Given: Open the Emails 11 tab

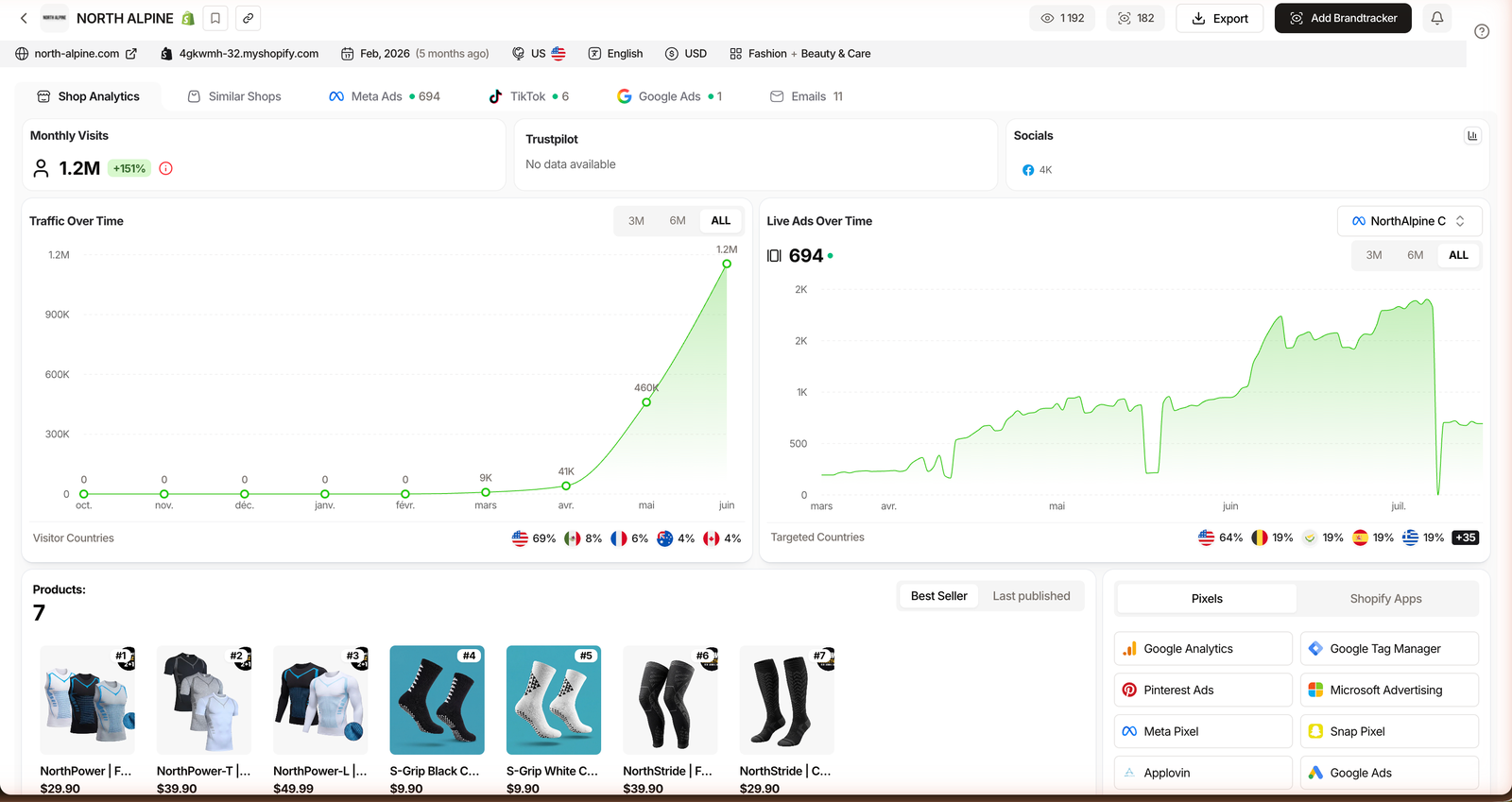Looking at the screenshot, I should tap(806, 96).
